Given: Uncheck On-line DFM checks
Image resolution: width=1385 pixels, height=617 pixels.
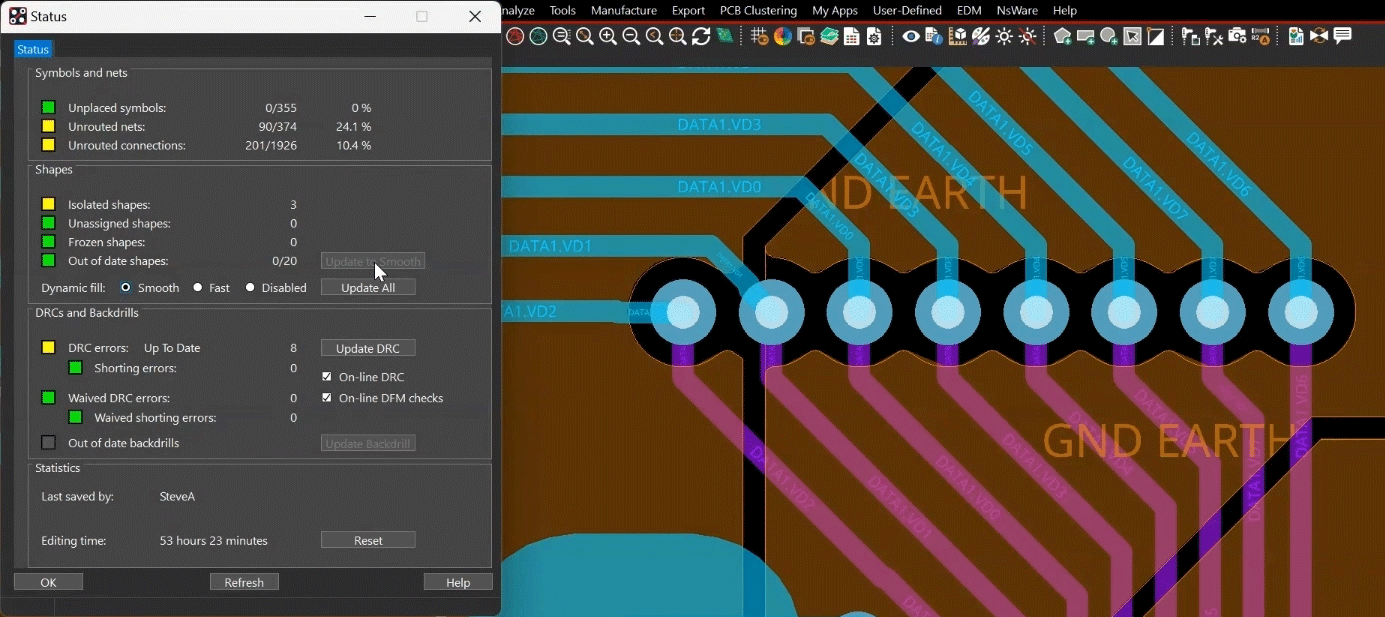Looking at the screenshot, I should [x=327, y=398].
